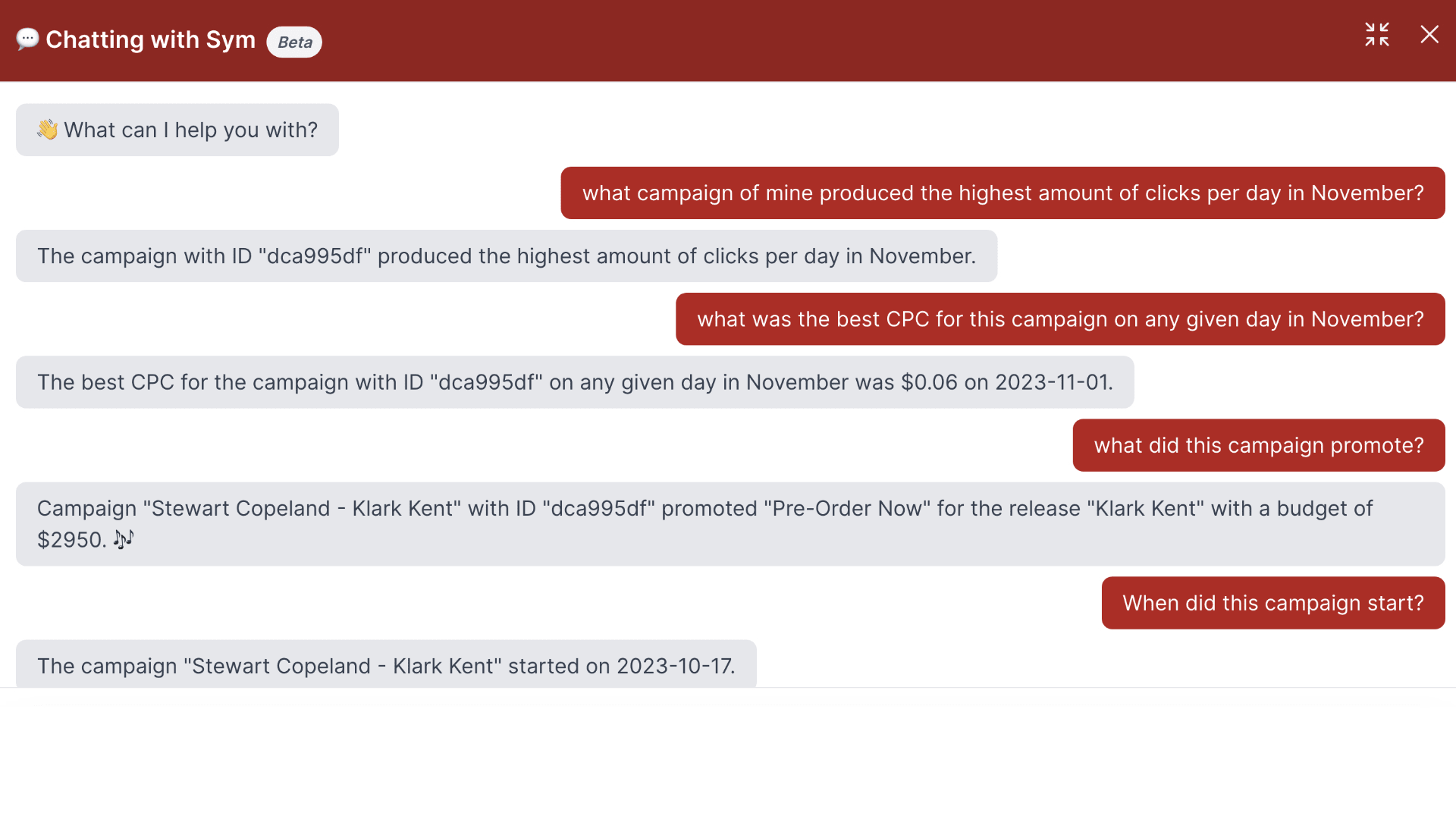The image size is (1456, 819).
Task: Select the Chatting with Sym title
Action: (151, 39)
